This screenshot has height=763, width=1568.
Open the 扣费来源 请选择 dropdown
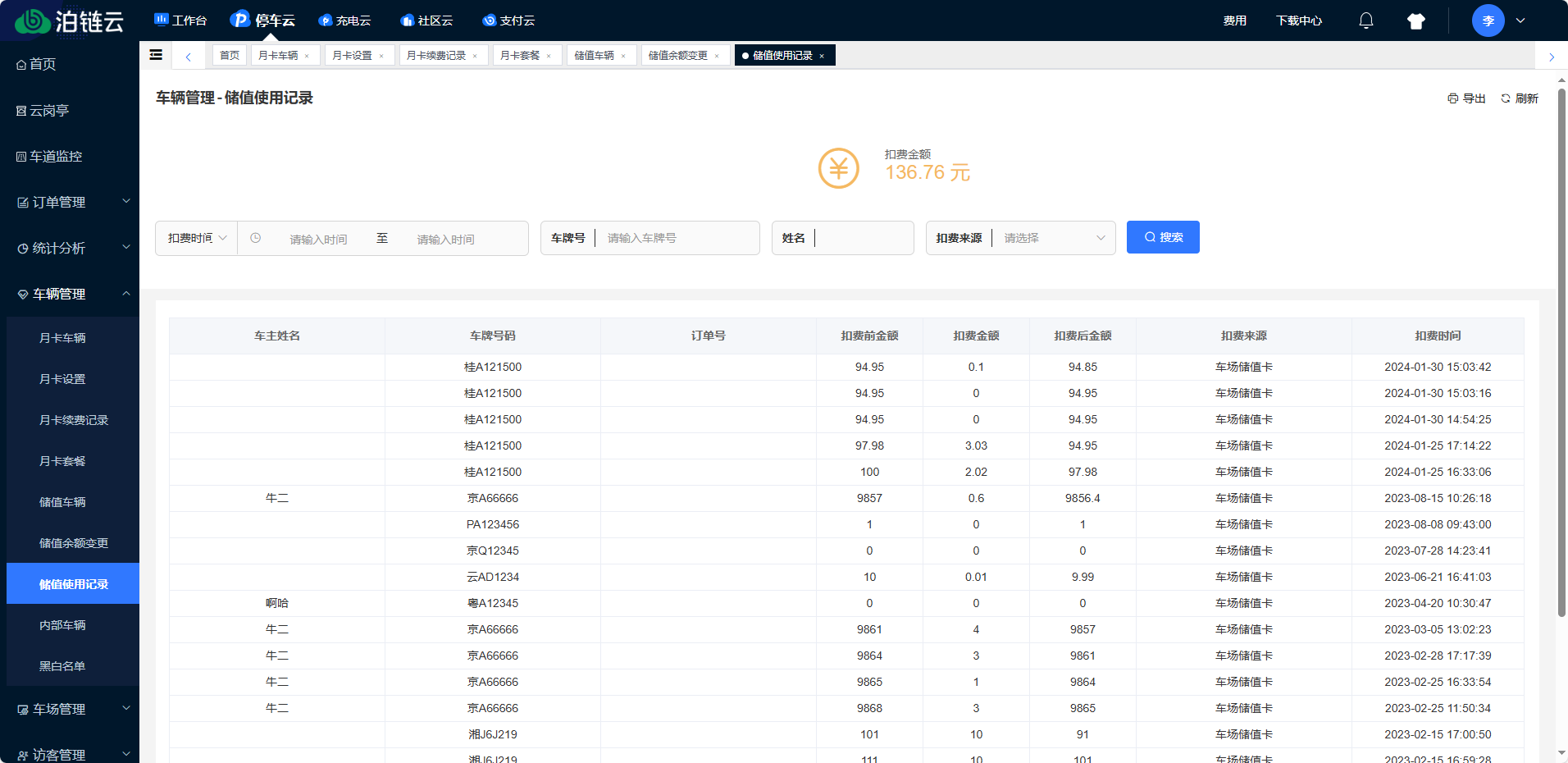click(1055, 238)
